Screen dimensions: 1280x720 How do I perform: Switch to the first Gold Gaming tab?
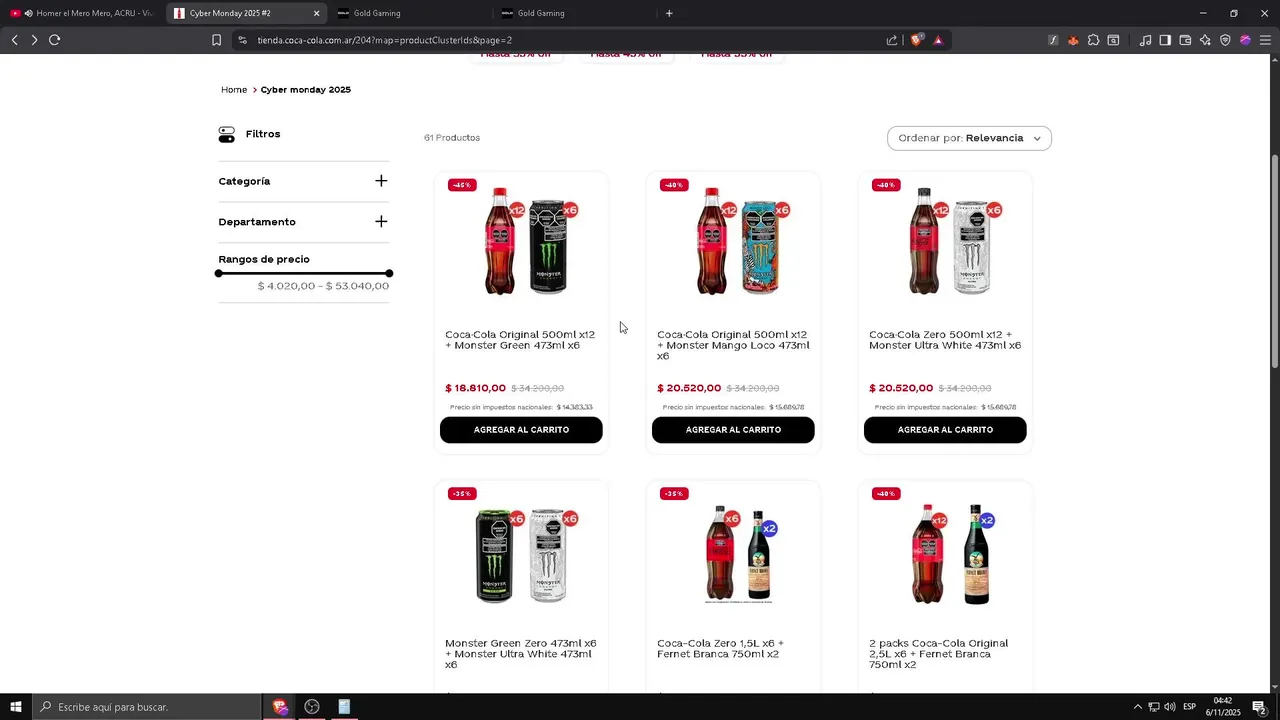click(x=410, y=13)
